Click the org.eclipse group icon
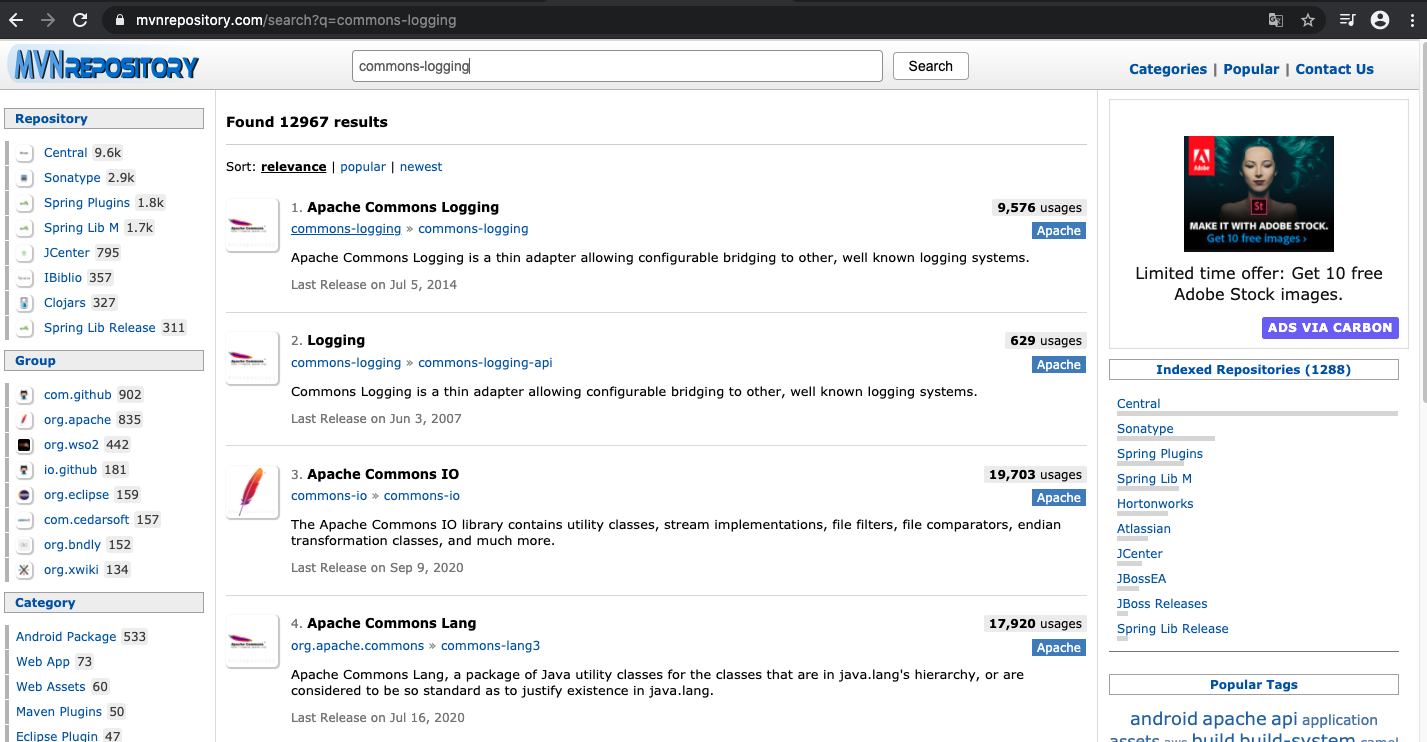This screenshot has width=1427, height=742. pos(25,495)
